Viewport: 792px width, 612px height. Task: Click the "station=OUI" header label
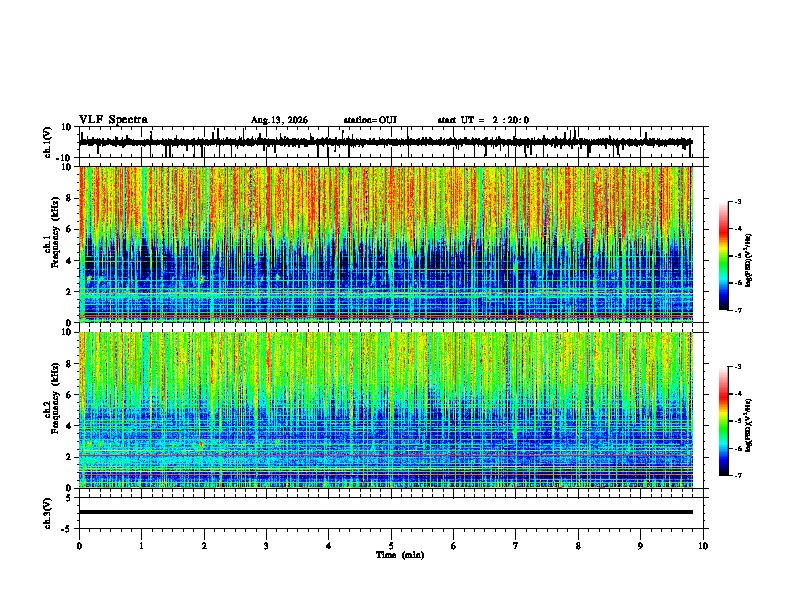point(370,120)
